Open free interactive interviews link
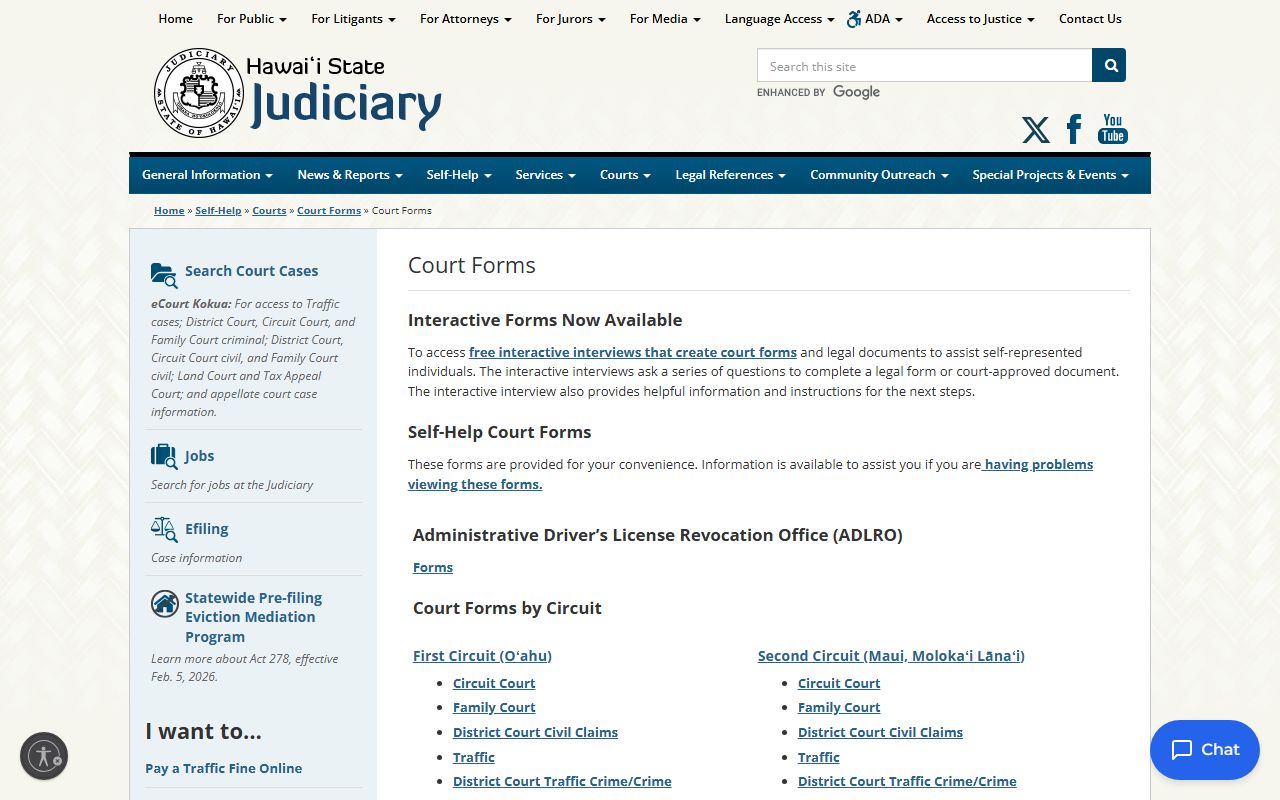1280x800 pixels. (633, 352)
